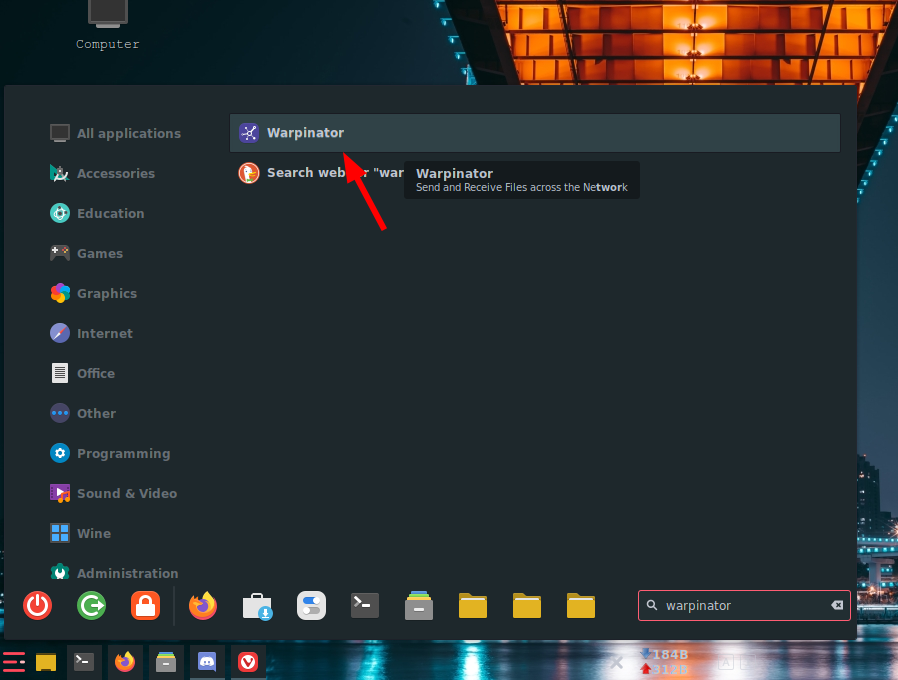
Task: Click the Programming category label
Action: click(x=124, y=453)
